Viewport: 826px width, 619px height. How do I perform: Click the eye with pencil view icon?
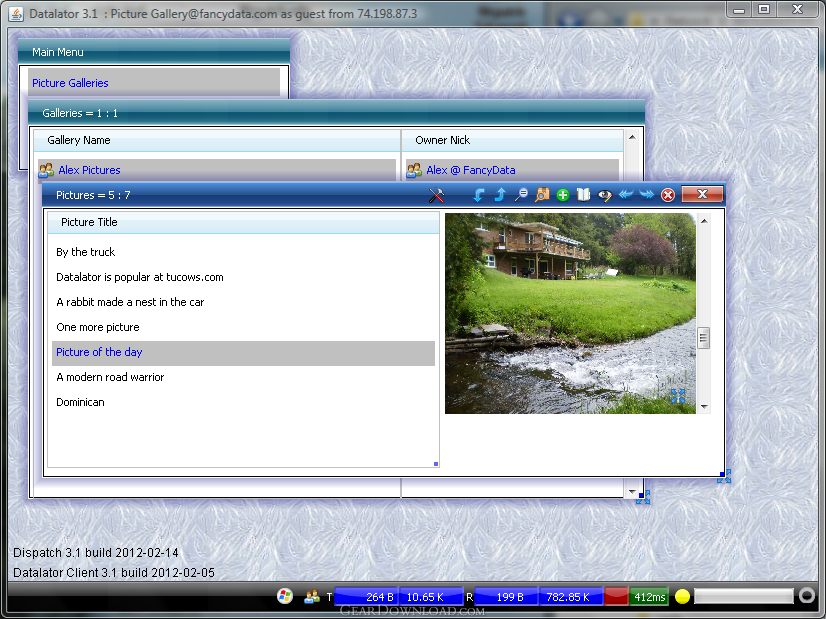tap(605, 195)
